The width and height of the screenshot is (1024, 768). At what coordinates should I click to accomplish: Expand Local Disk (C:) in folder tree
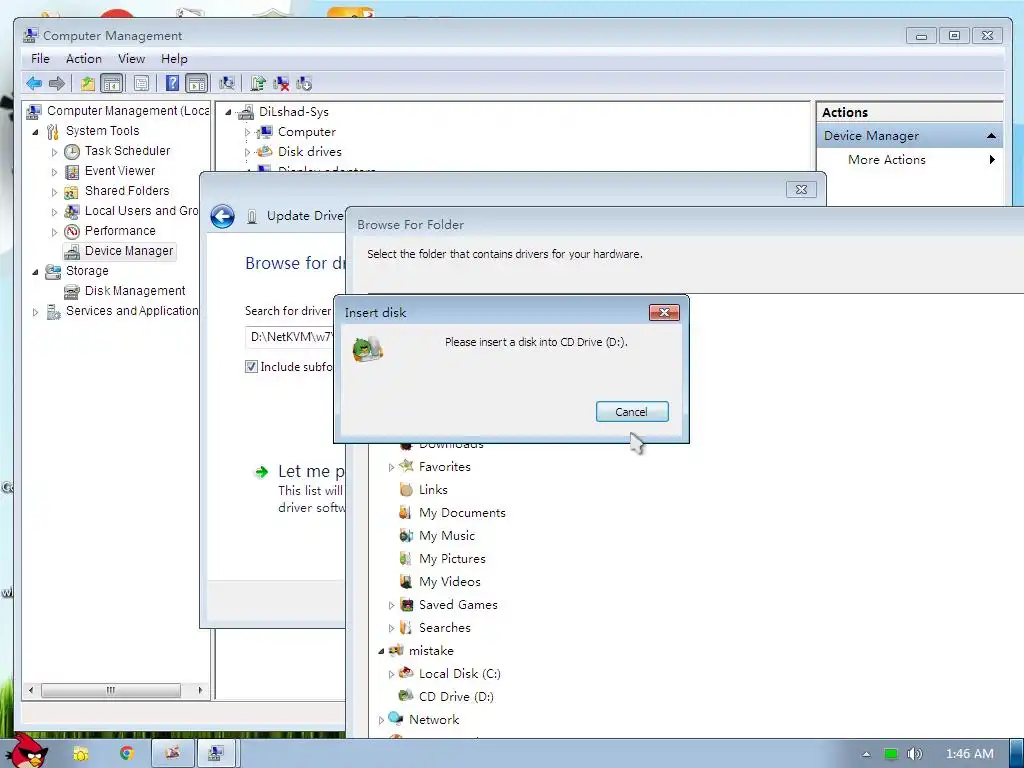(x=391, y=674)
